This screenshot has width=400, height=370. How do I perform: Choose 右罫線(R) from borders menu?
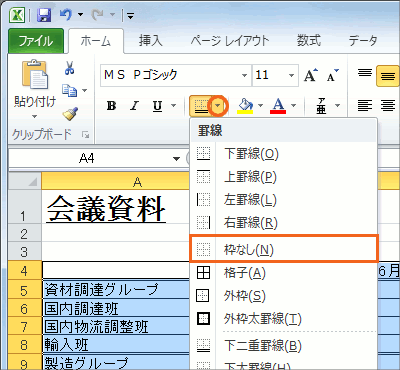pyautogui.click(x=283, y=222)
